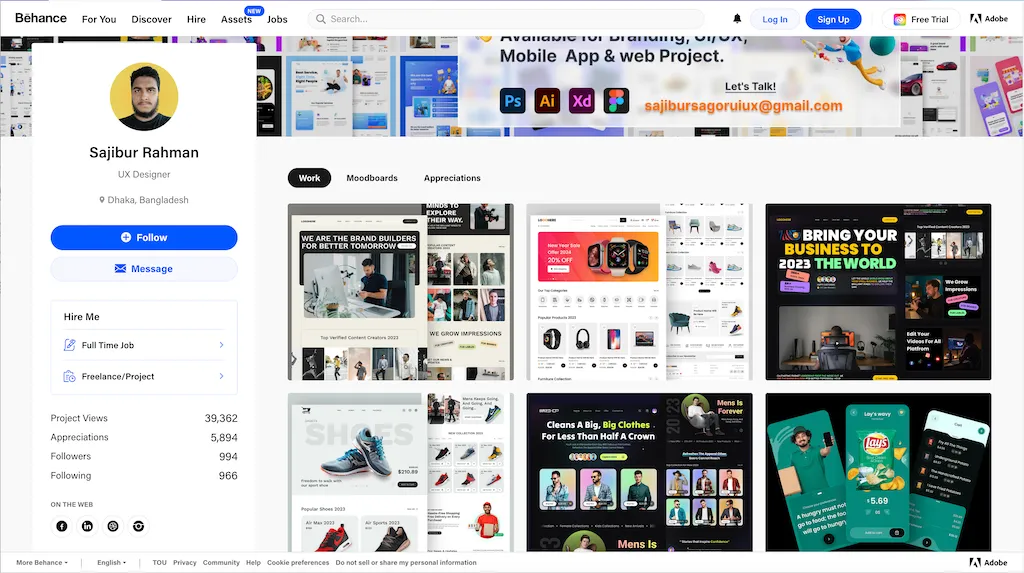Open the notifications bell icon

coord(737,19)
